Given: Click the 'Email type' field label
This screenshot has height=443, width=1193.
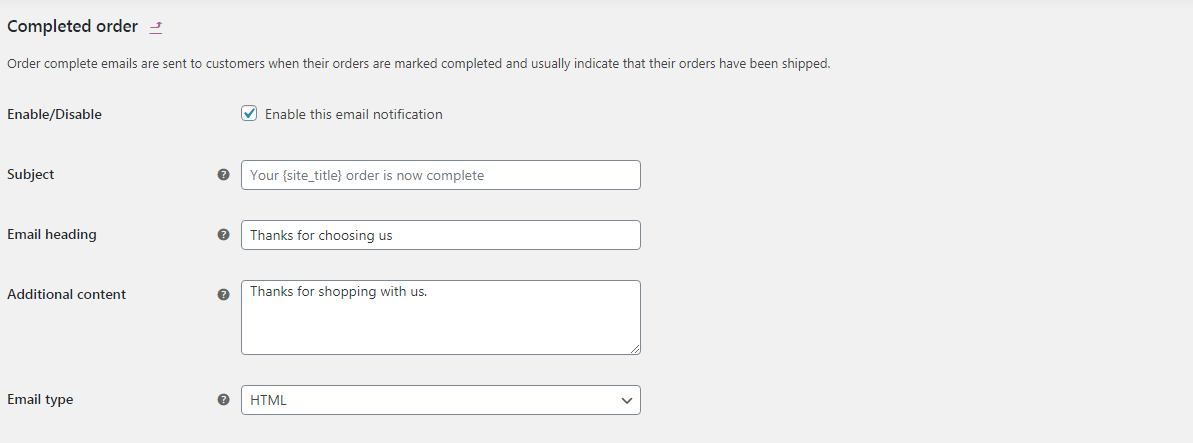Looking at the screenshot, I should [x=40, y=399].
